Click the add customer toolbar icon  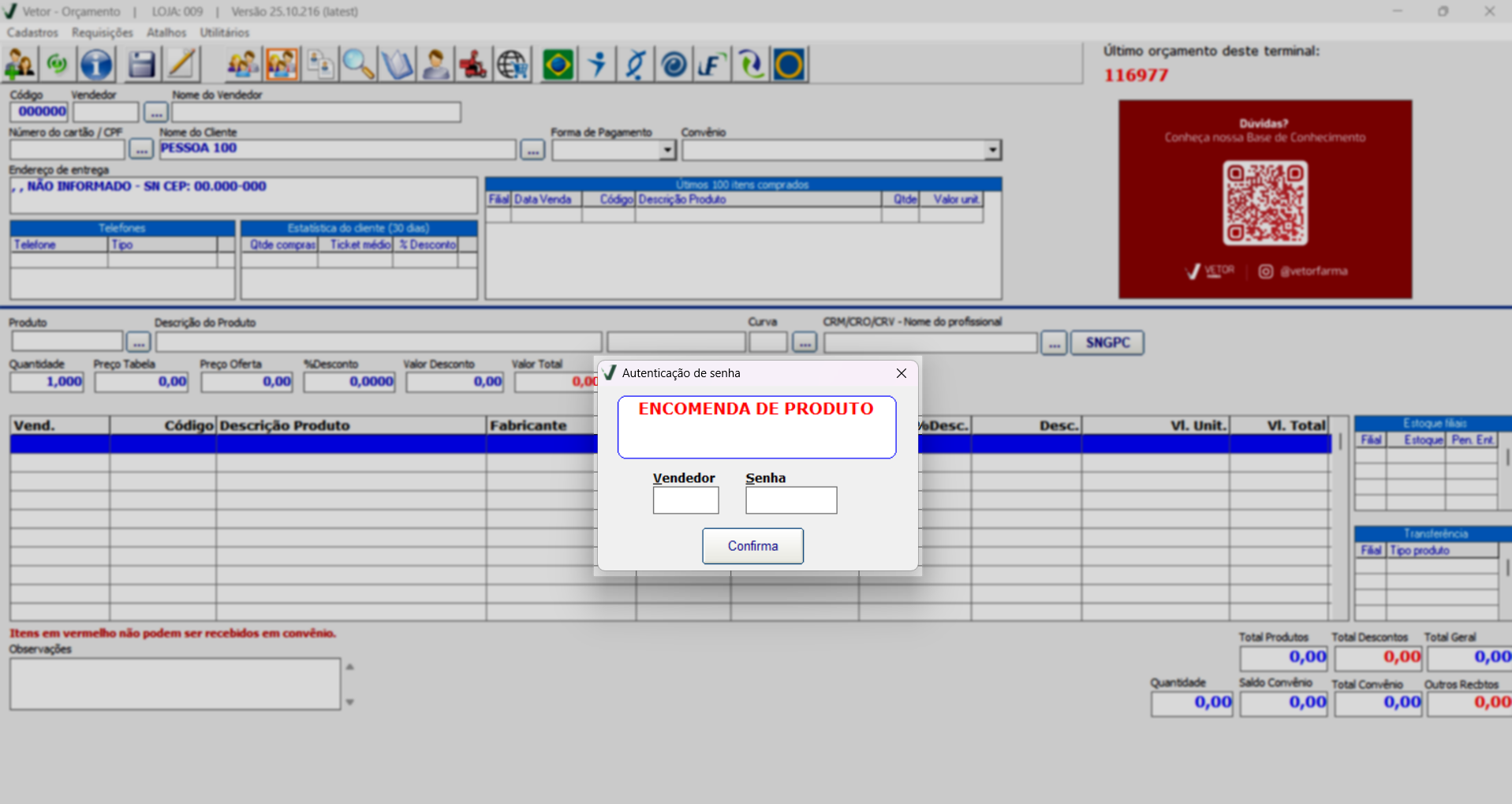[20, 65]
